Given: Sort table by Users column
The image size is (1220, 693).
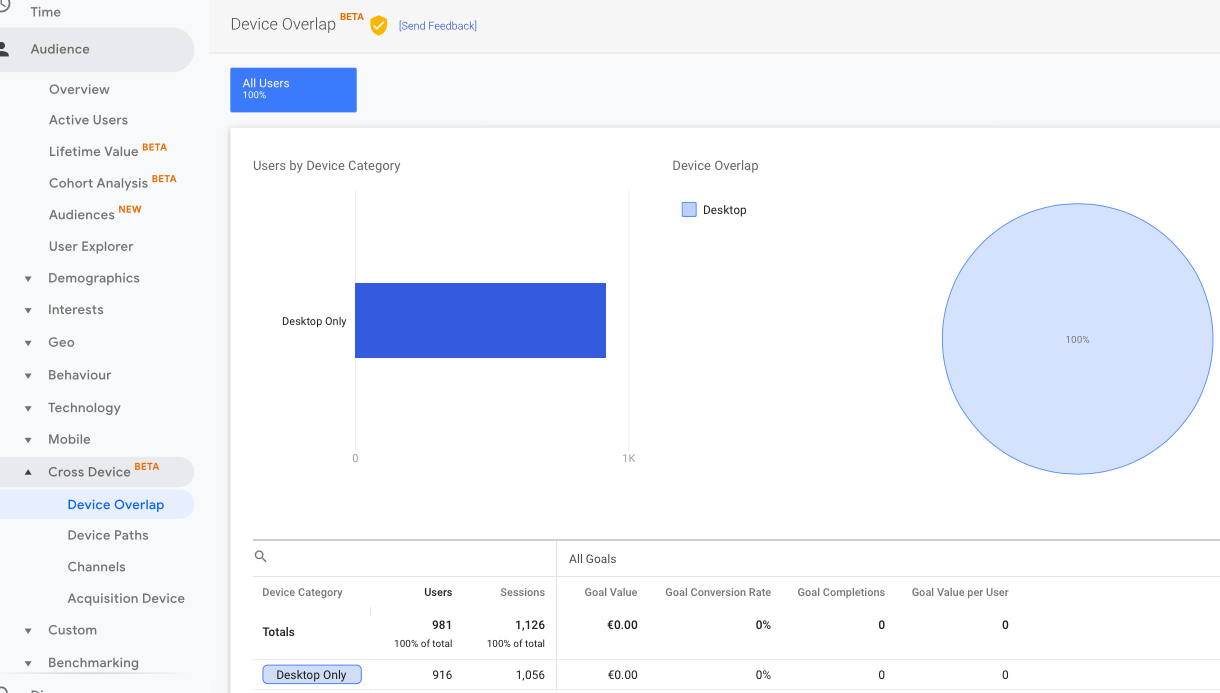Looking at the screenshot, I should (438, 592).
